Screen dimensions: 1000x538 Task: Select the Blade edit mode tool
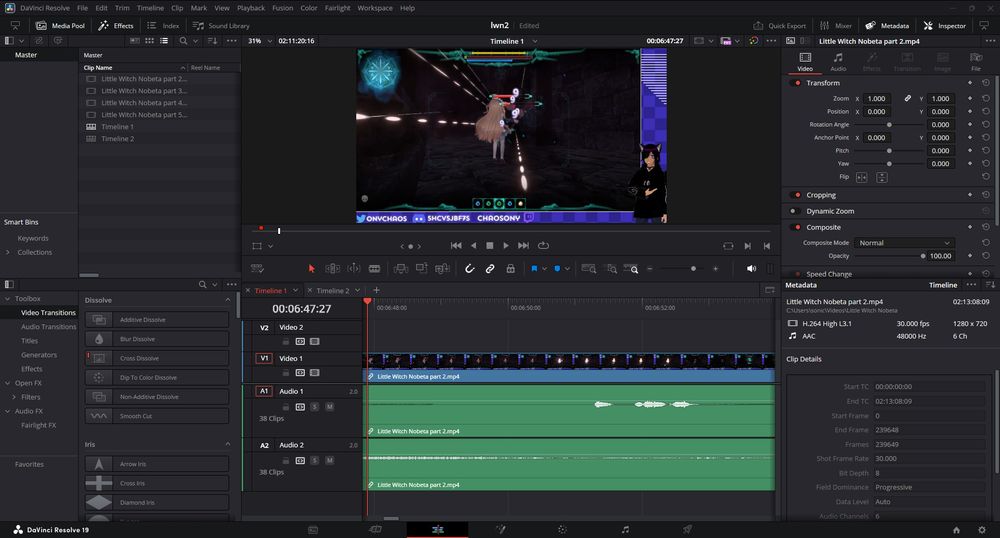click(x=374, y=268)
